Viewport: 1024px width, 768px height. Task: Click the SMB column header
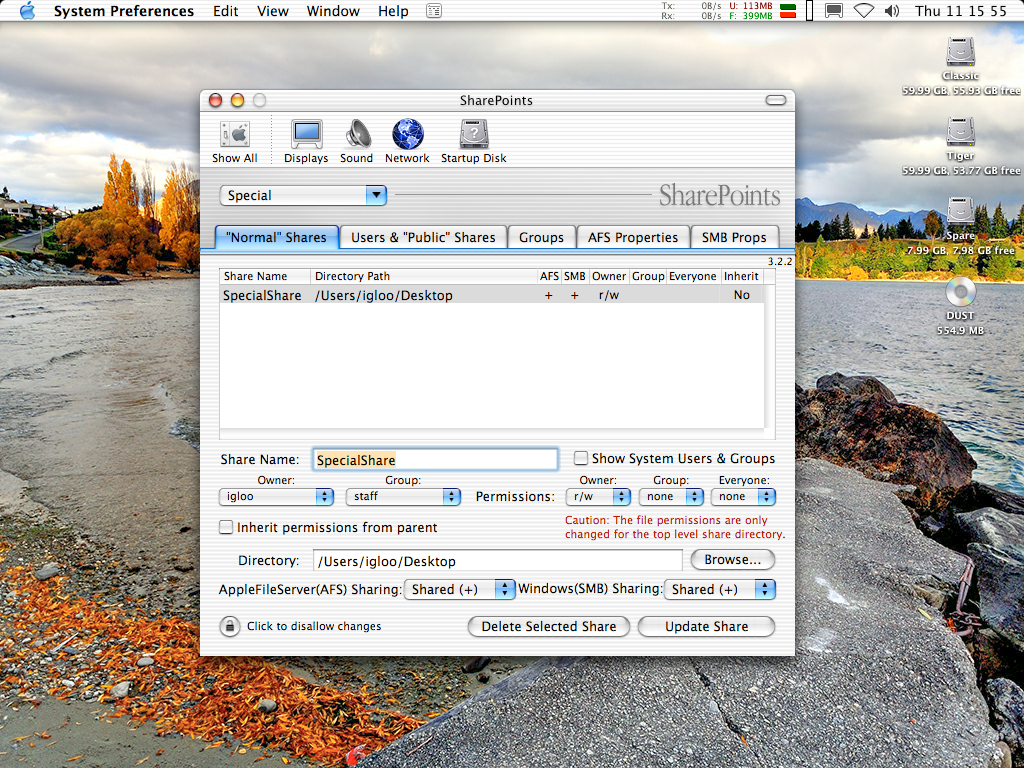(575, 276)
